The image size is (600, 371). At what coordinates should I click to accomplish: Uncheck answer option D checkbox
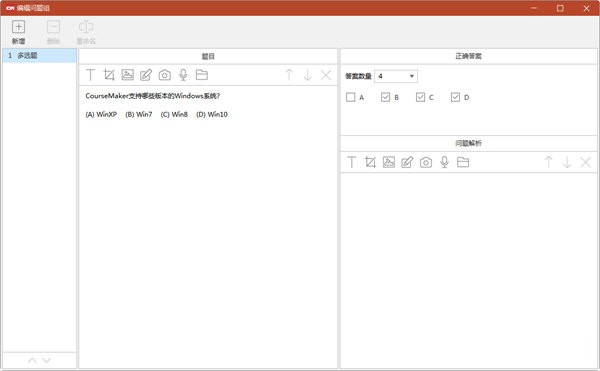[x=455, y=97]
